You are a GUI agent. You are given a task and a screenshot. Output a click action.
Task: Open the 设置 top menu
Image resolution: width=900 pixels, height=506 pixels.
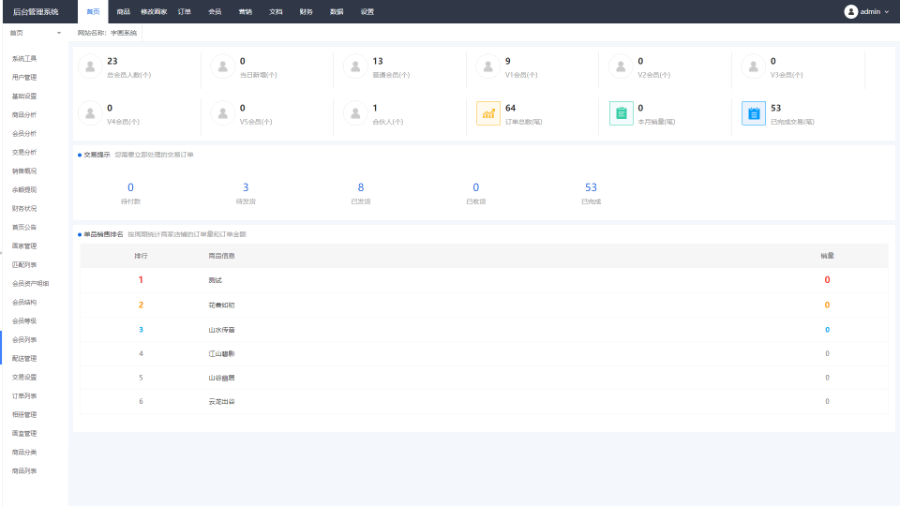[x=367, y=11]
